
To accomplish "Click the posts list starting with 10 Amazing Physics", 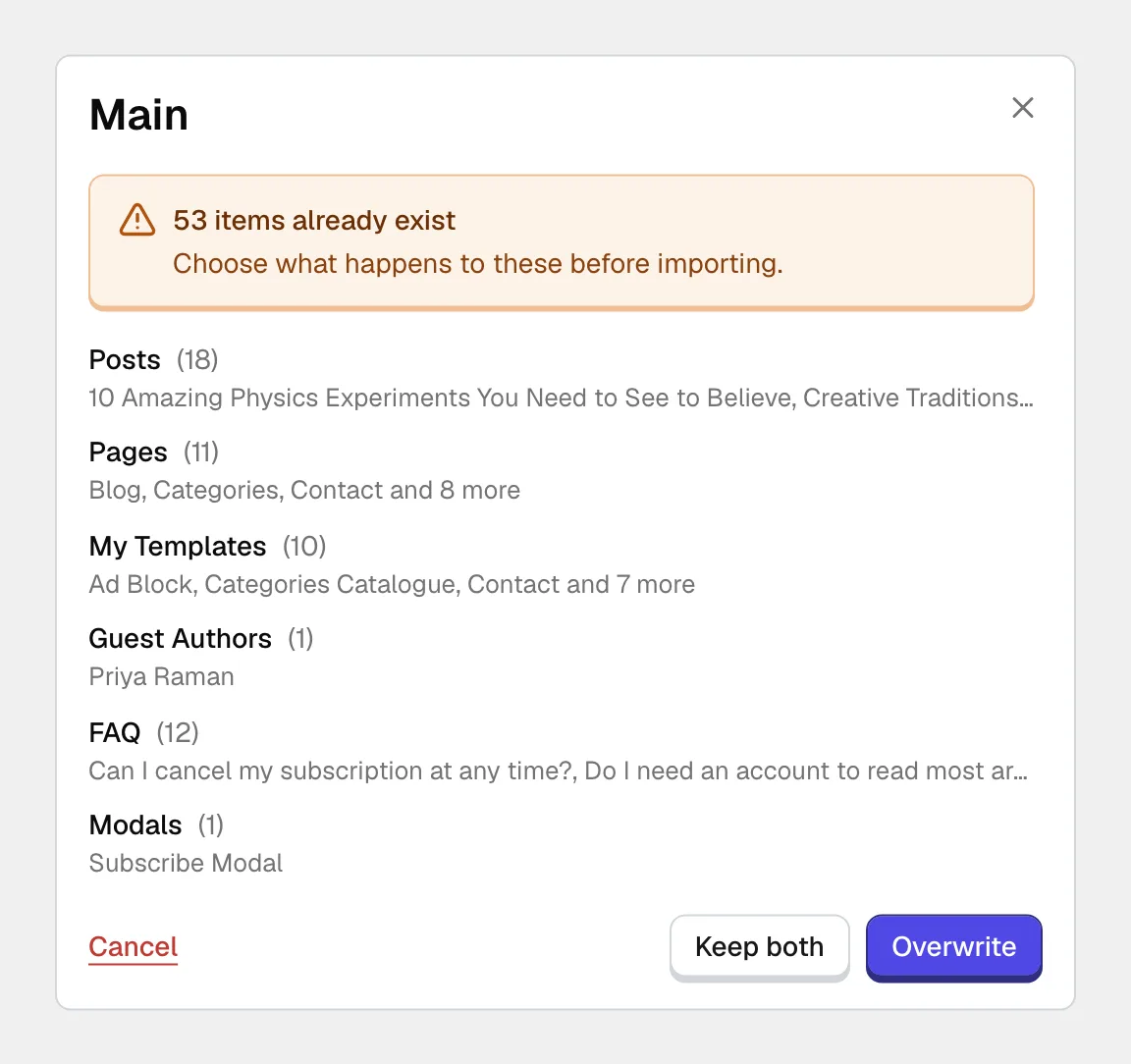I will coord(561,398).
